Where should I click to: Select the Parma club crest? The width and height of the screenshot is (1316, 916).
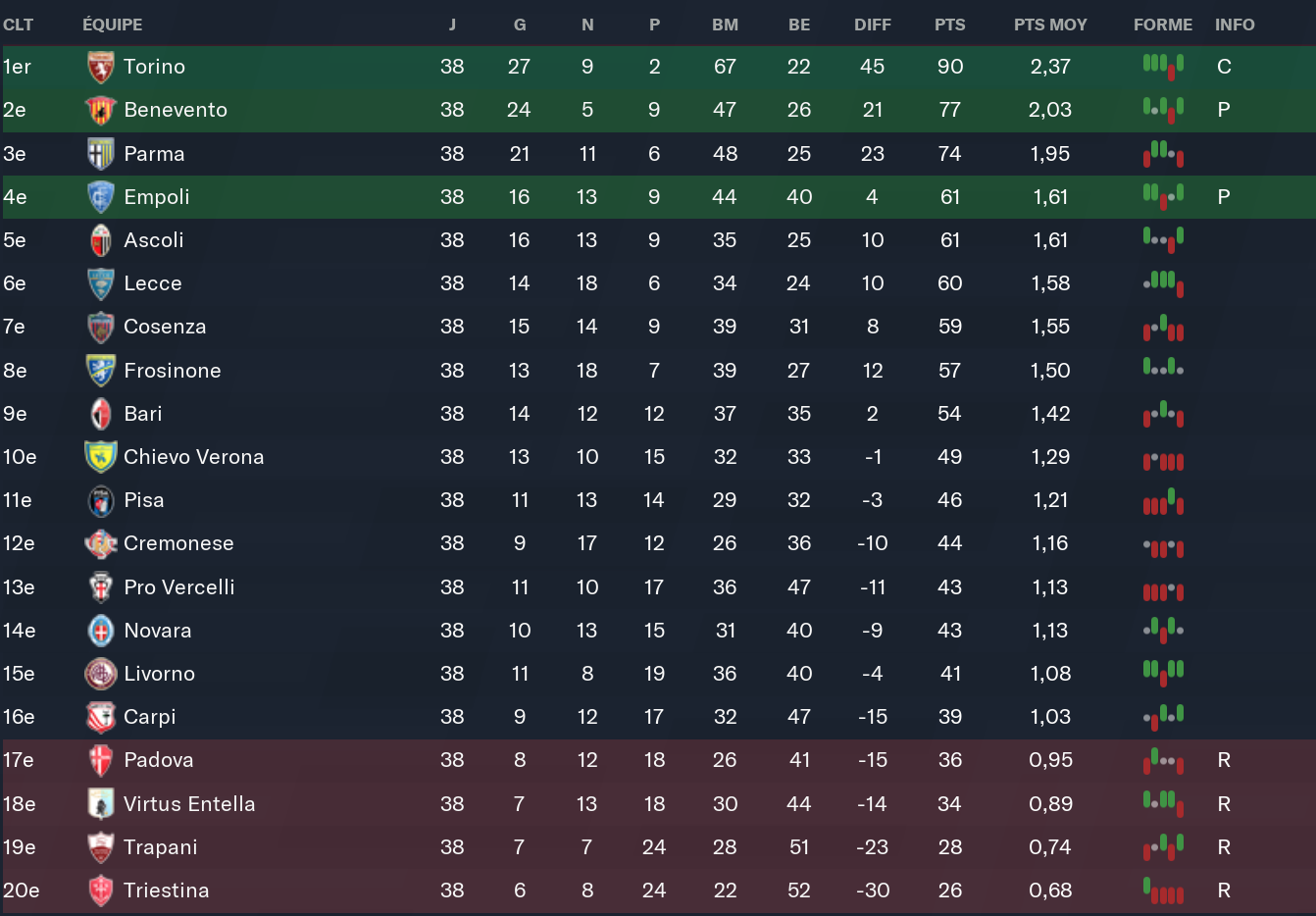100,154
